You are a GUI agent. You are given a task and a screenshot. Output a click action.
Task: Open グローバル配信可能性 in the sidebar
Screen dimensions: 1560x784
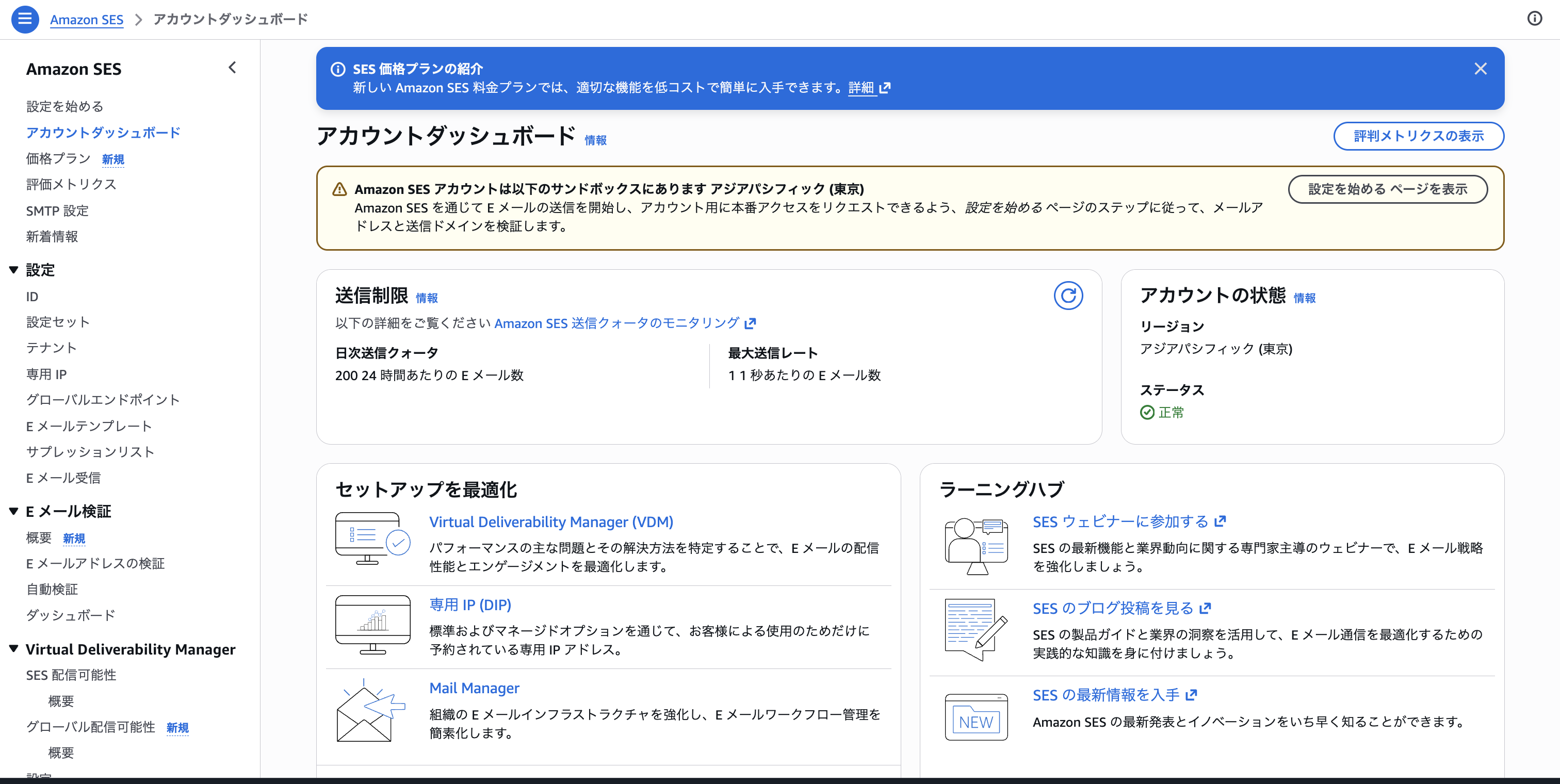tap(91, 726)
